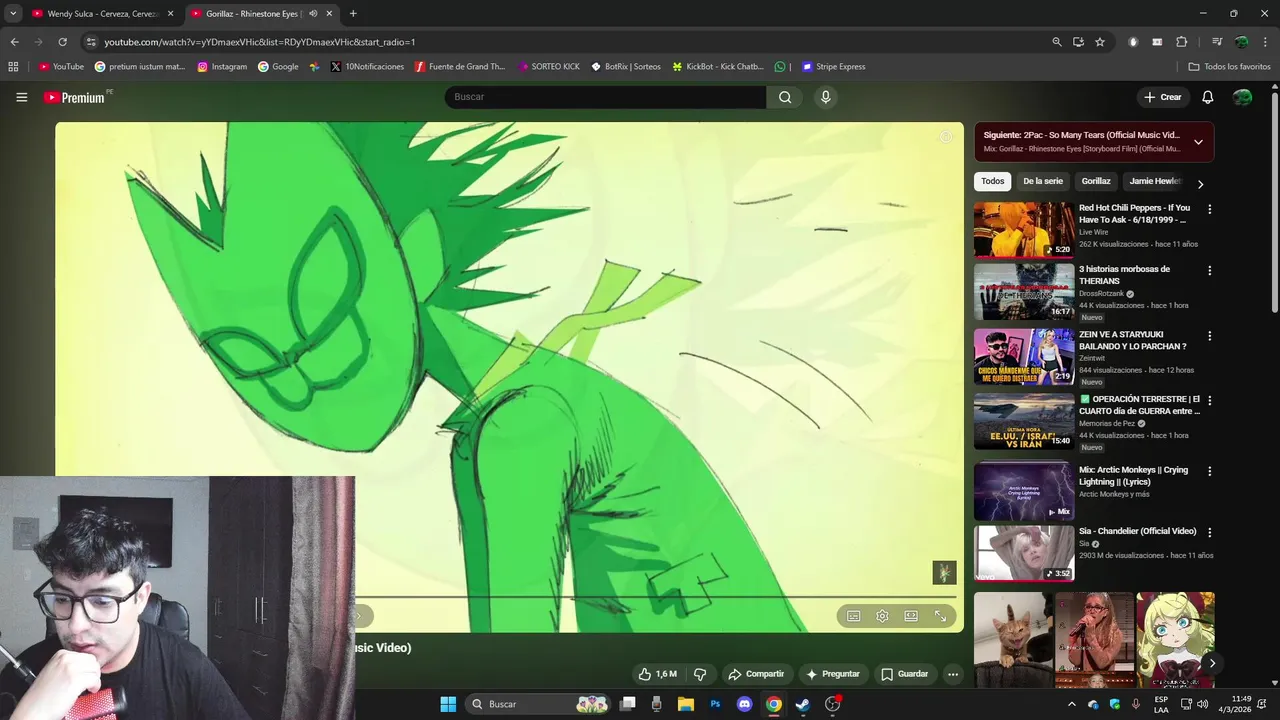The width and height of the screenshot is (1280, 720).
Task: Open Discord from the taskbar
Action: pos(744,704)
